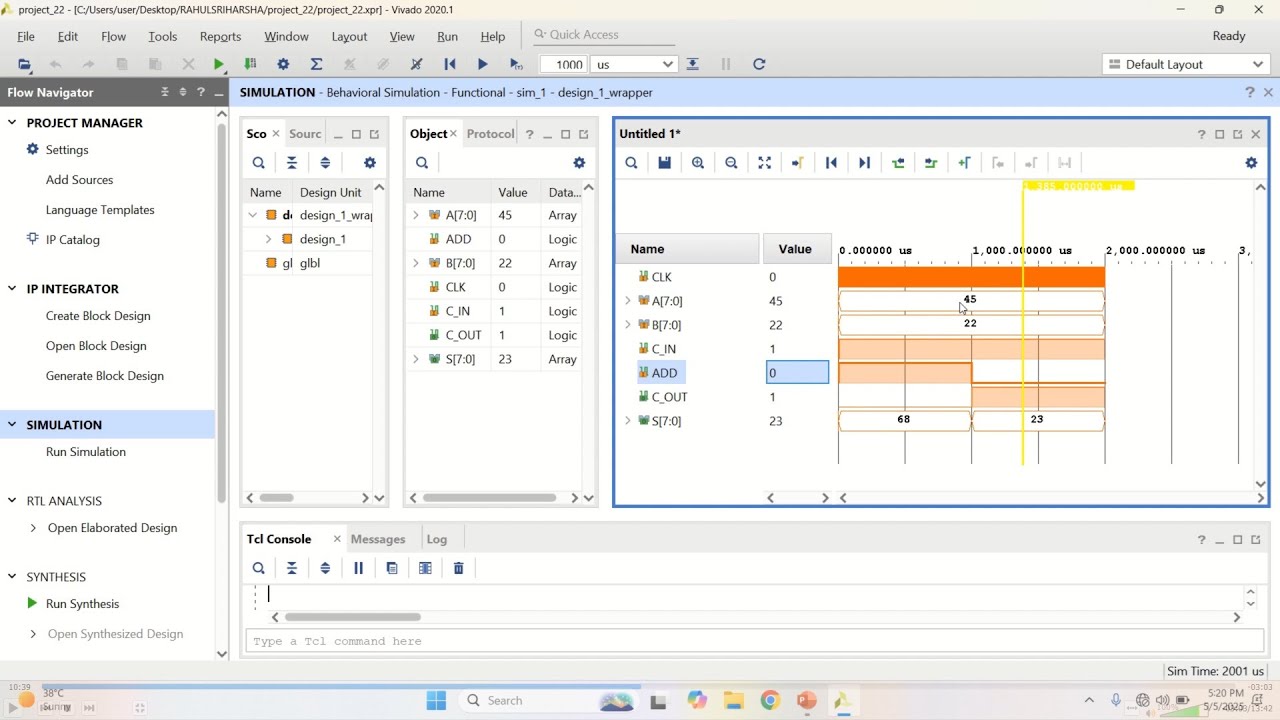Open the Flow menu
Viewport: 1280px width, 720px height.
click(x=114, y=36)
